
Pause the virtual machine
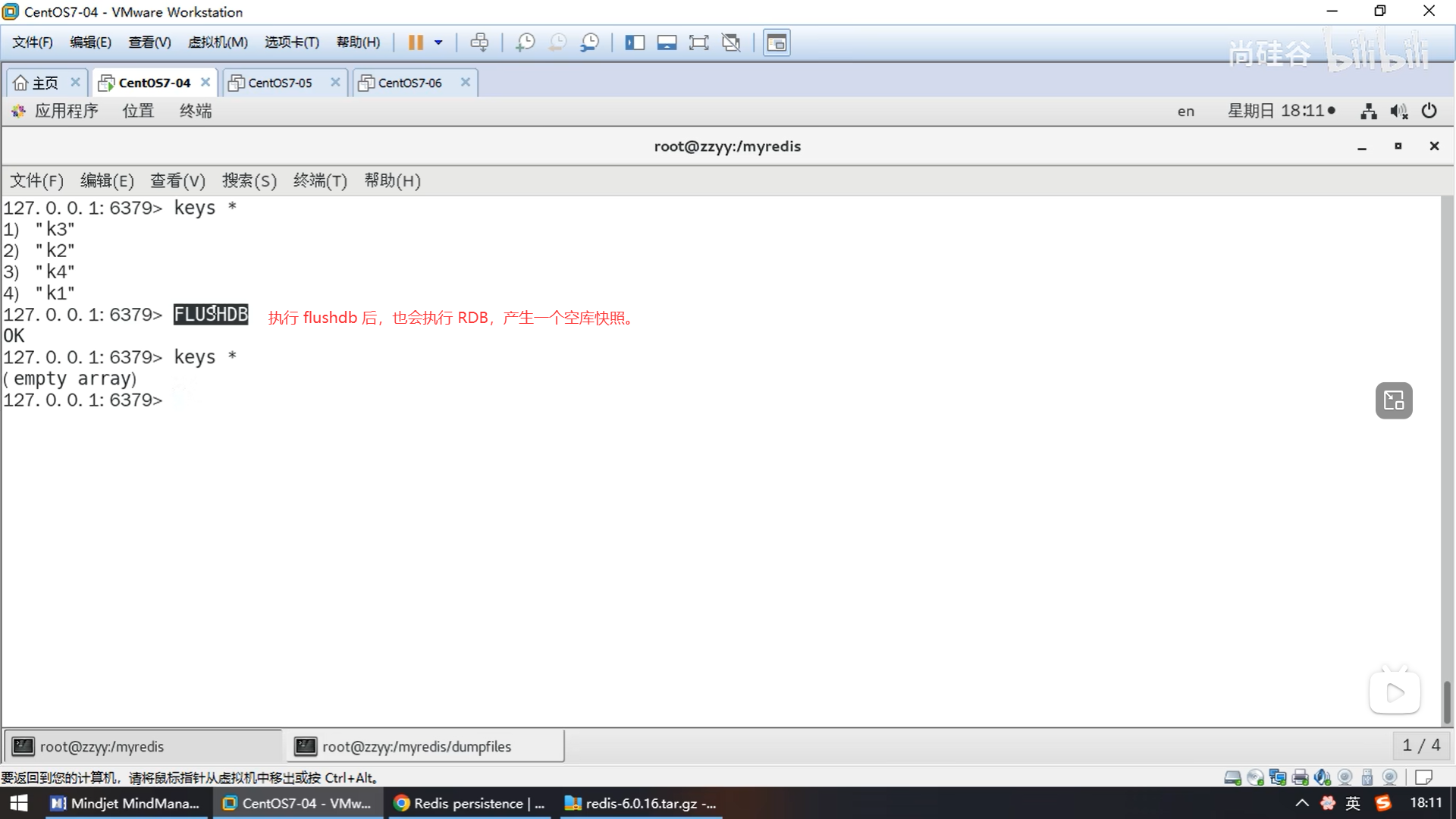[415, 42]
